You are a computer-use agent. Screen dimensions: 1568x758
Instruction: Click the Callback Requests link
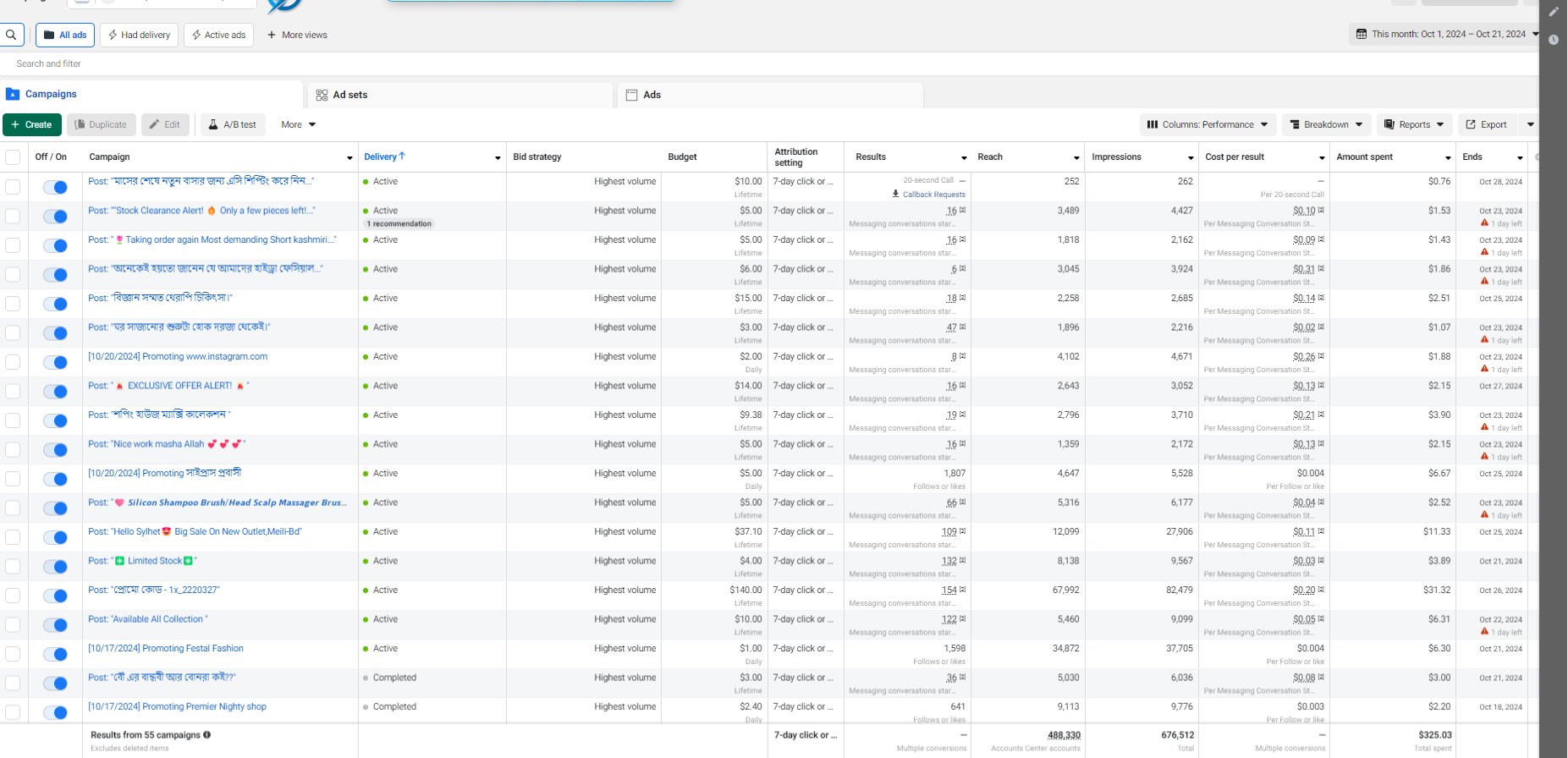[x=934, y=195]
